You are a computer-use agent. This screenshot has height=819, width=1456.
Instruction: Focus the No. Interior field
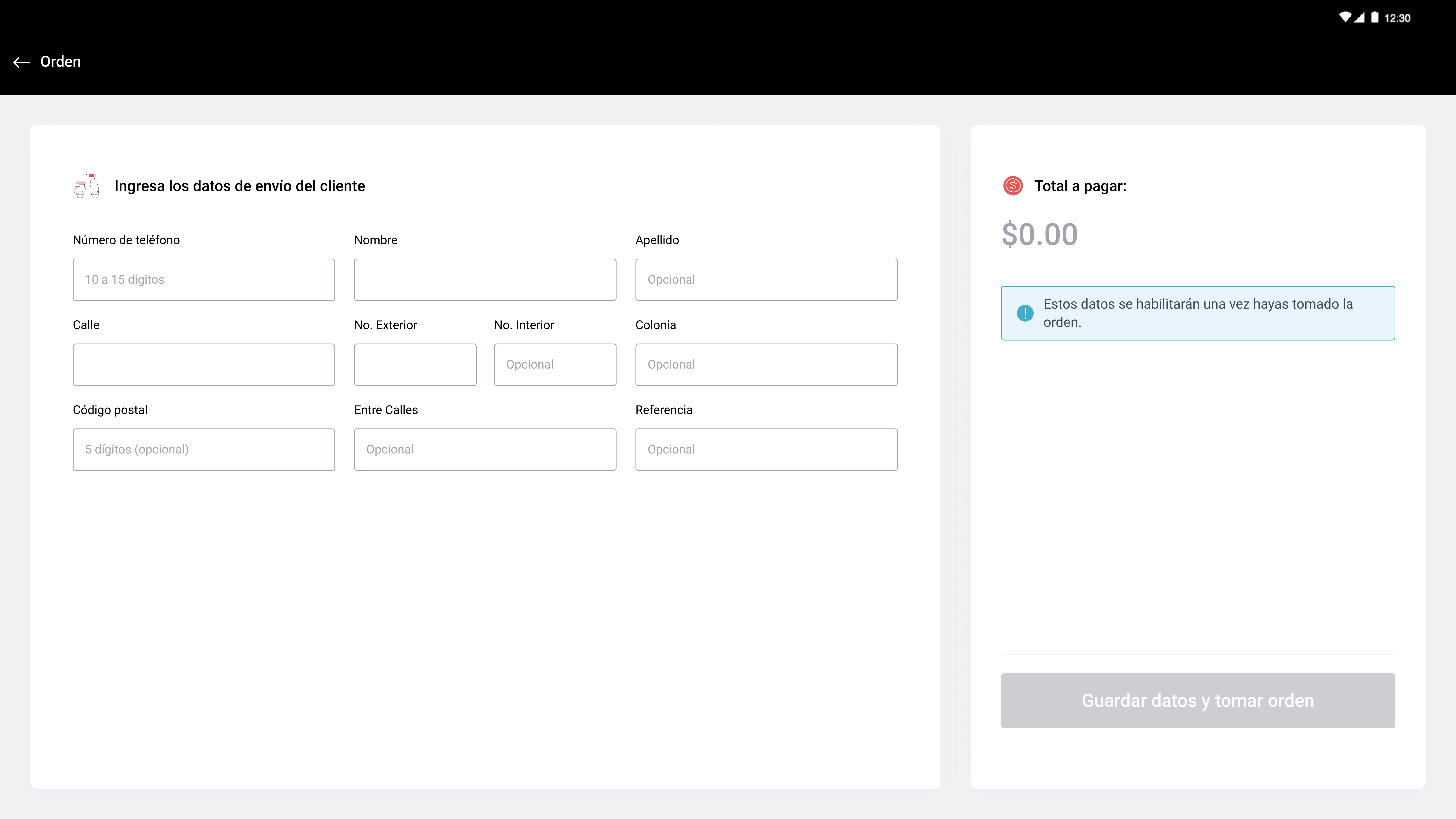(555, 365)
